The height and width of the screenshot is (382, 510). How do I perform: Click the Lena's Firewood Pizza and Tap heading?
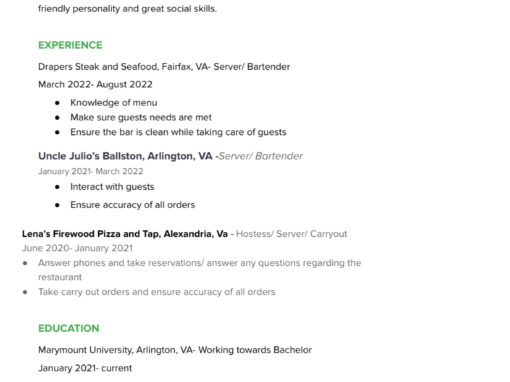coord(125,234)
